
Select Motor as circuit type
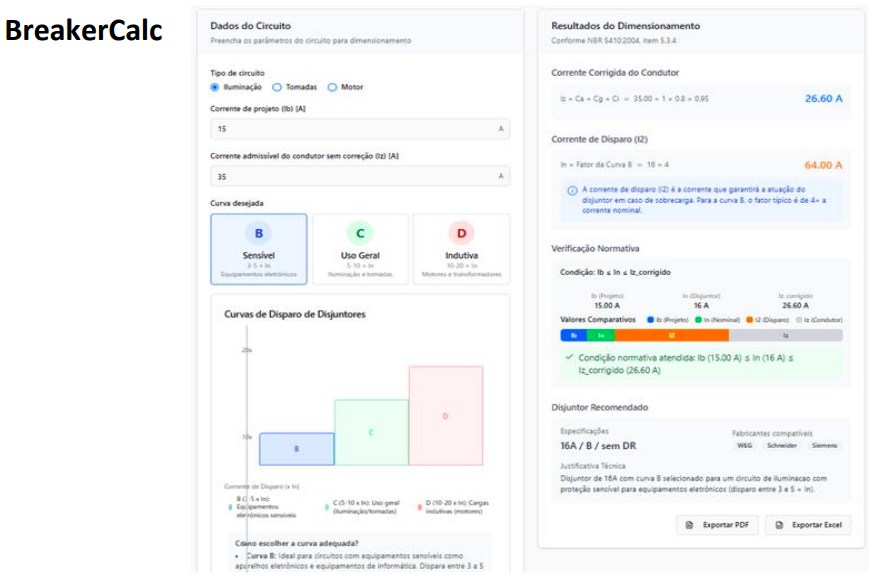(x=332, y=87)
